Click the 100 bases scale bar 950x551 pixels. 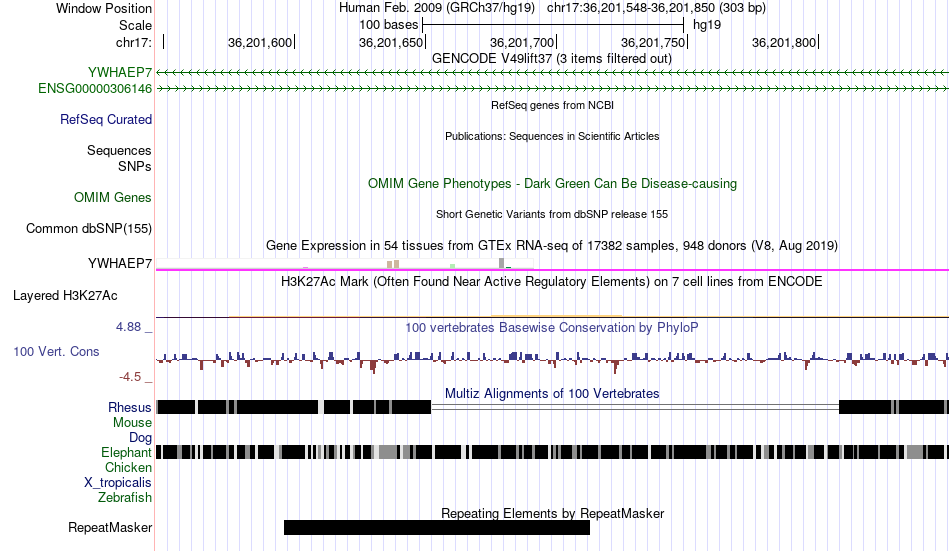pyautogui.click(x=553, y=25)
